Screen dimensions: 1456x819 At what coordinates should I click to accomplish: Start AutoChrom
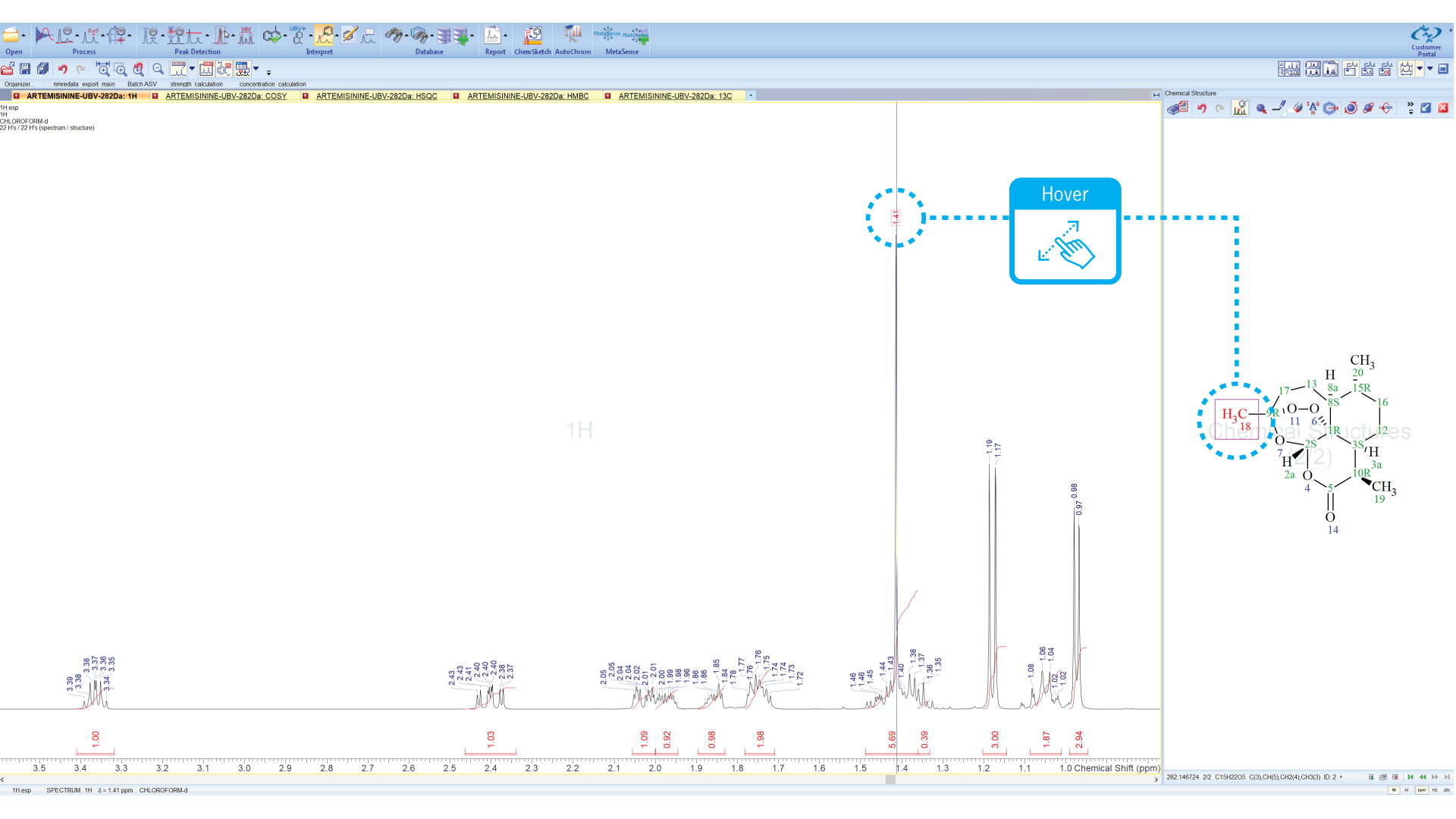573,36
